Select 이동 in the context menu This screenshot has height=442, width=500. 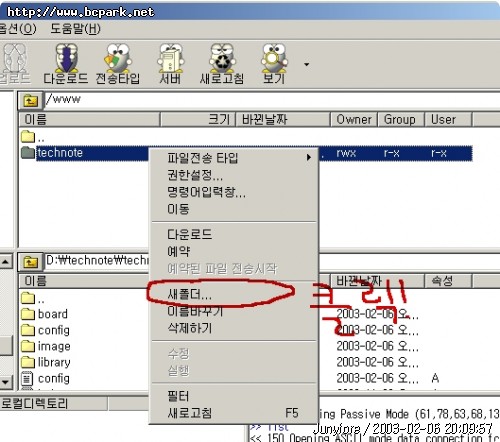(233, 209)
